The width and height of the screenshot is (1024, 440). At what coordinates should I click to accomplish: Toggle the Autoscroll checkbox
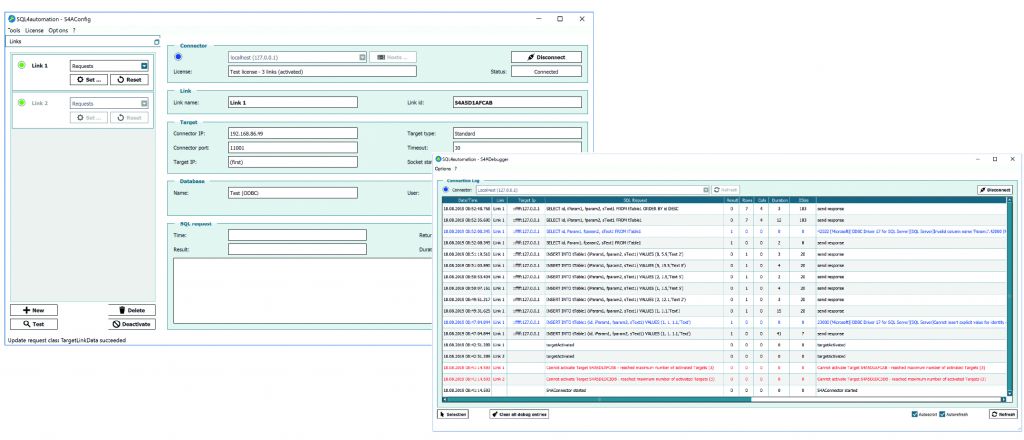pyautogui.click(x=916, y=415)
